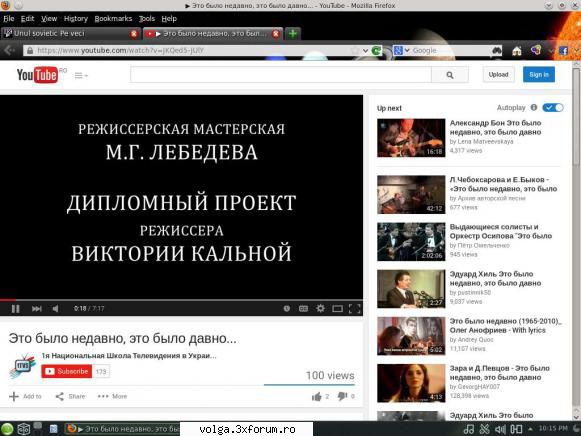Switch to the Unul sovietic Pe veci tab
Screen dimensions: 581x436
[71, 34]
